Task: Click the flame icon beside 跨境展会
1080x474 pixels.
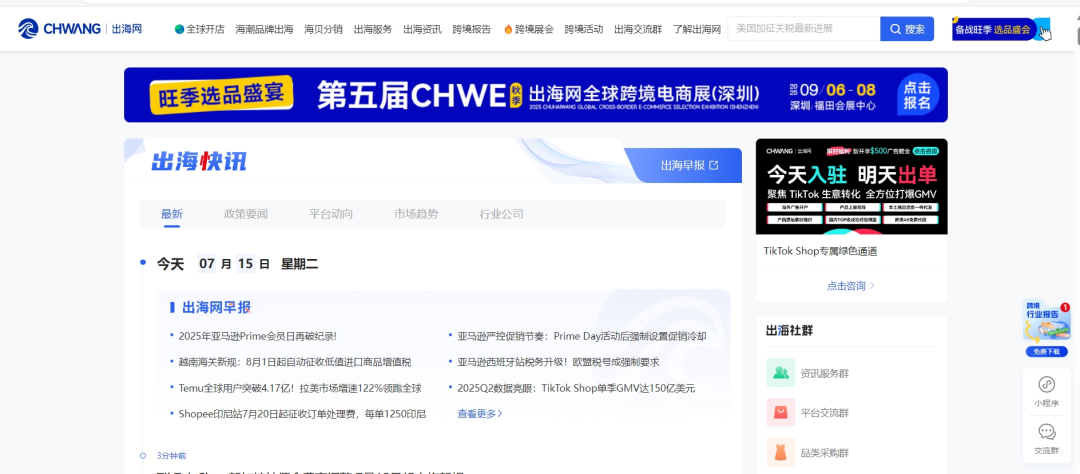Action: [508, 30]
